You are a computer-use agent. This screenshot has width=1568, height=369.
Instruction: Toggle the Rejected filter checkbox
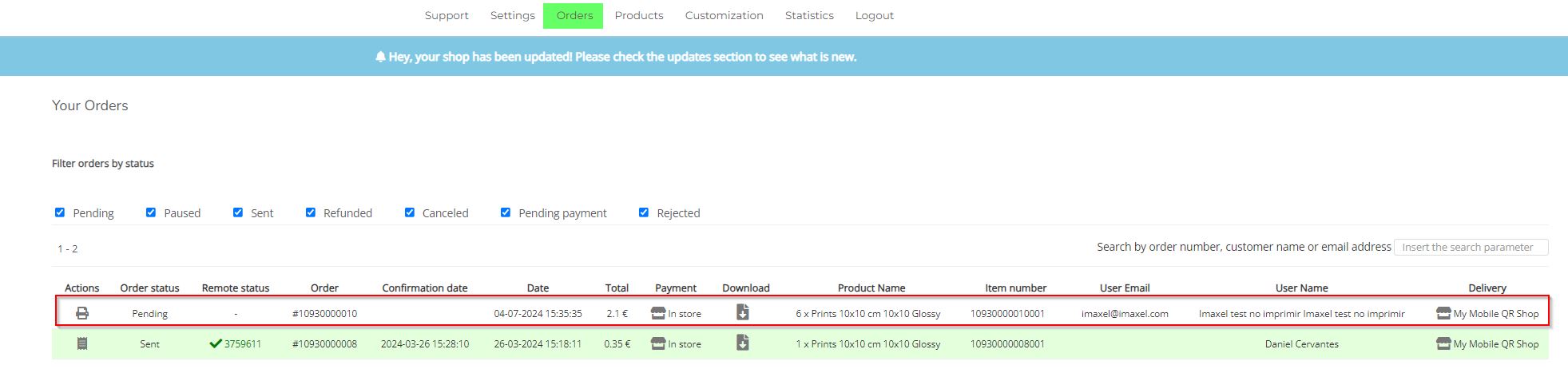coord(644,212)
